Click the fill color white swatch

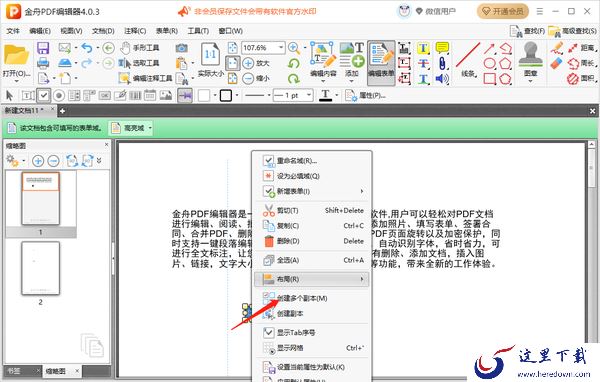204,95
